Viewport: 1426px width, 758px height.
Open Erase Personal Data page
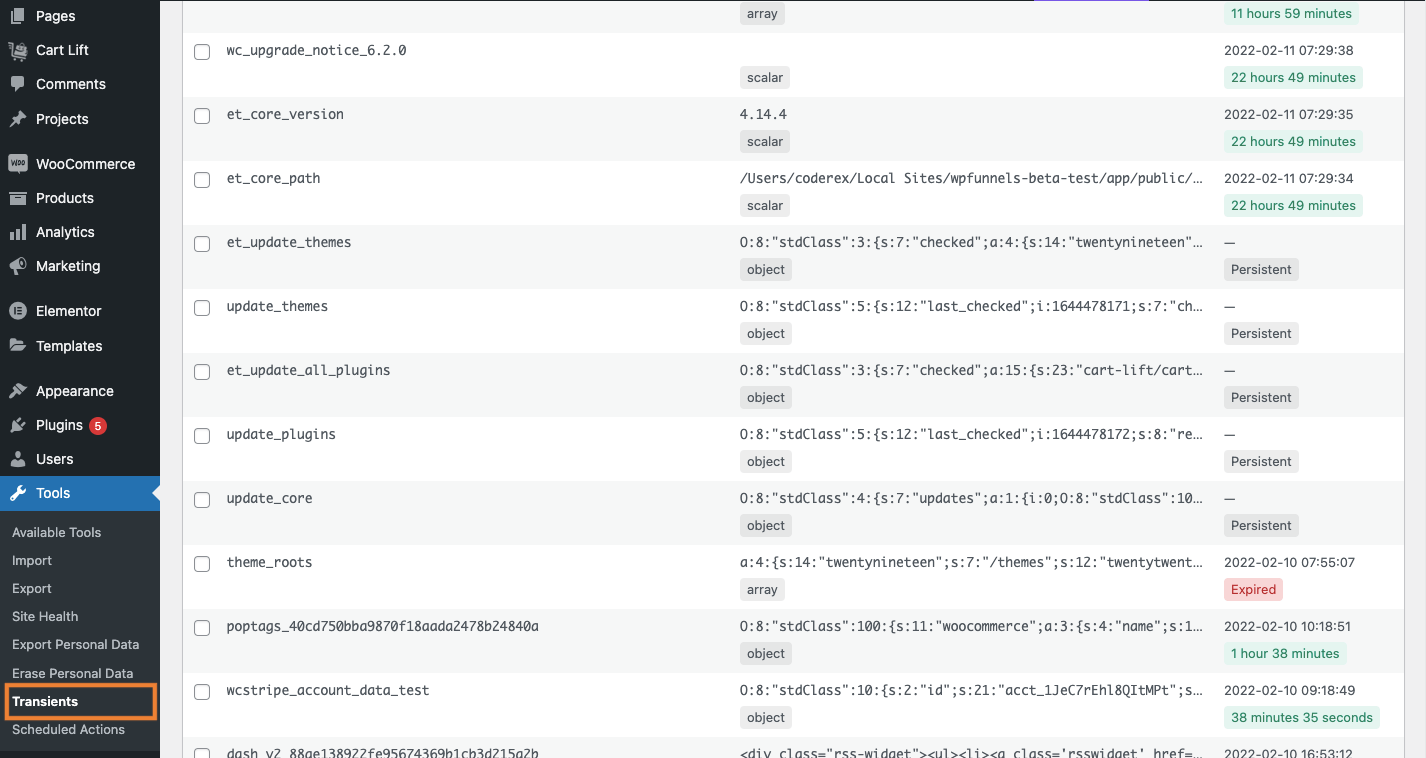tap(73, 673)
